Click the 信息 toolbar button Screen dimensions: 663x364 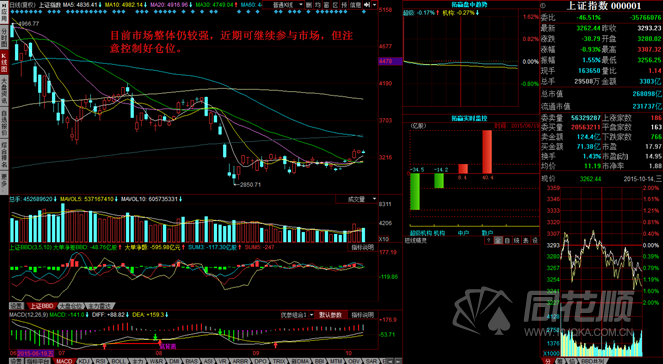coord(356,5)
